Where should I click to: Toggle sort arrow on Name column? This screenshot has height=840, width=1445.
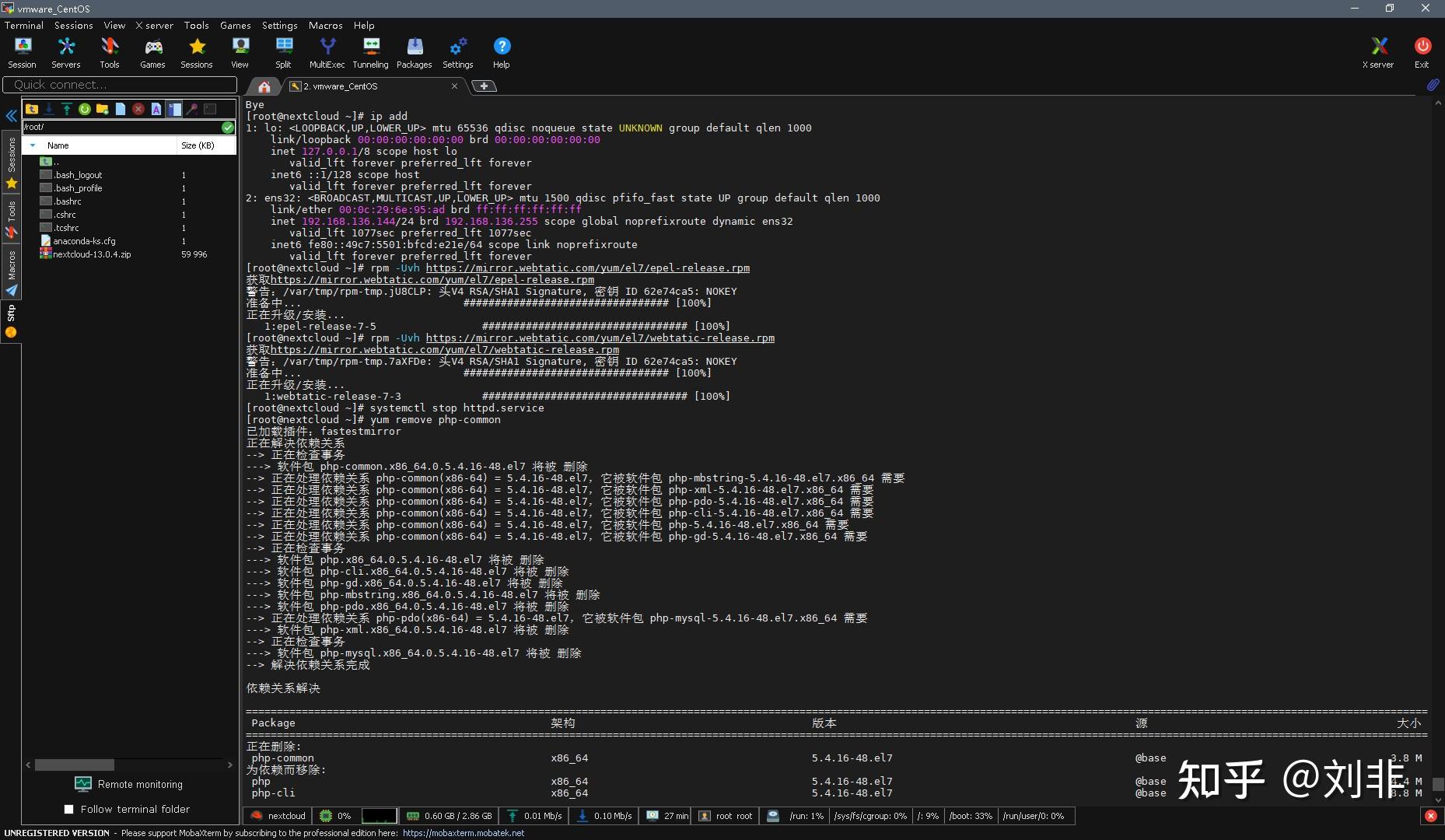tap(32, 145)
